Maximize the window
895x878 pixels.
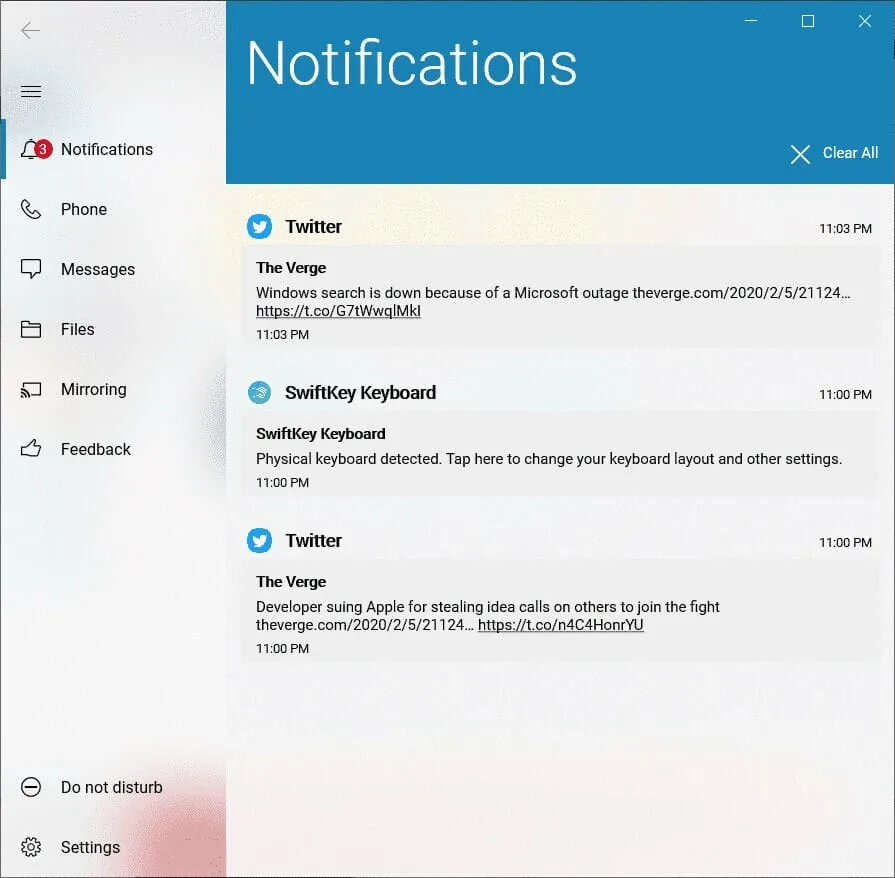[x=808, y=21]
